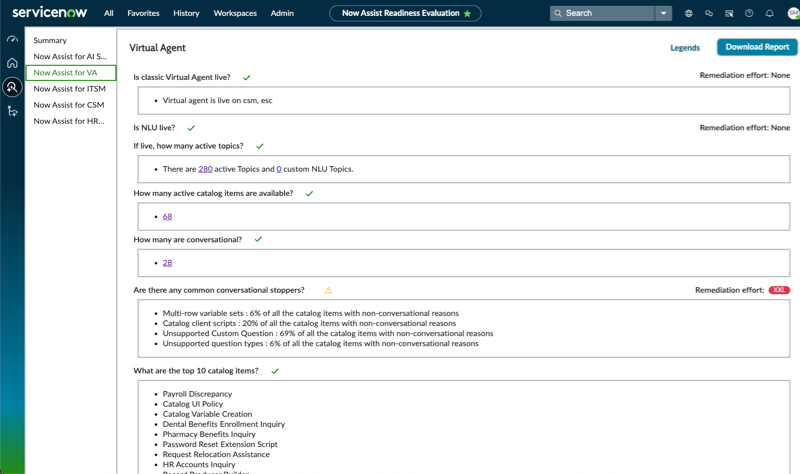Open the 0 custom NLU Topics link

coord(279,169)
